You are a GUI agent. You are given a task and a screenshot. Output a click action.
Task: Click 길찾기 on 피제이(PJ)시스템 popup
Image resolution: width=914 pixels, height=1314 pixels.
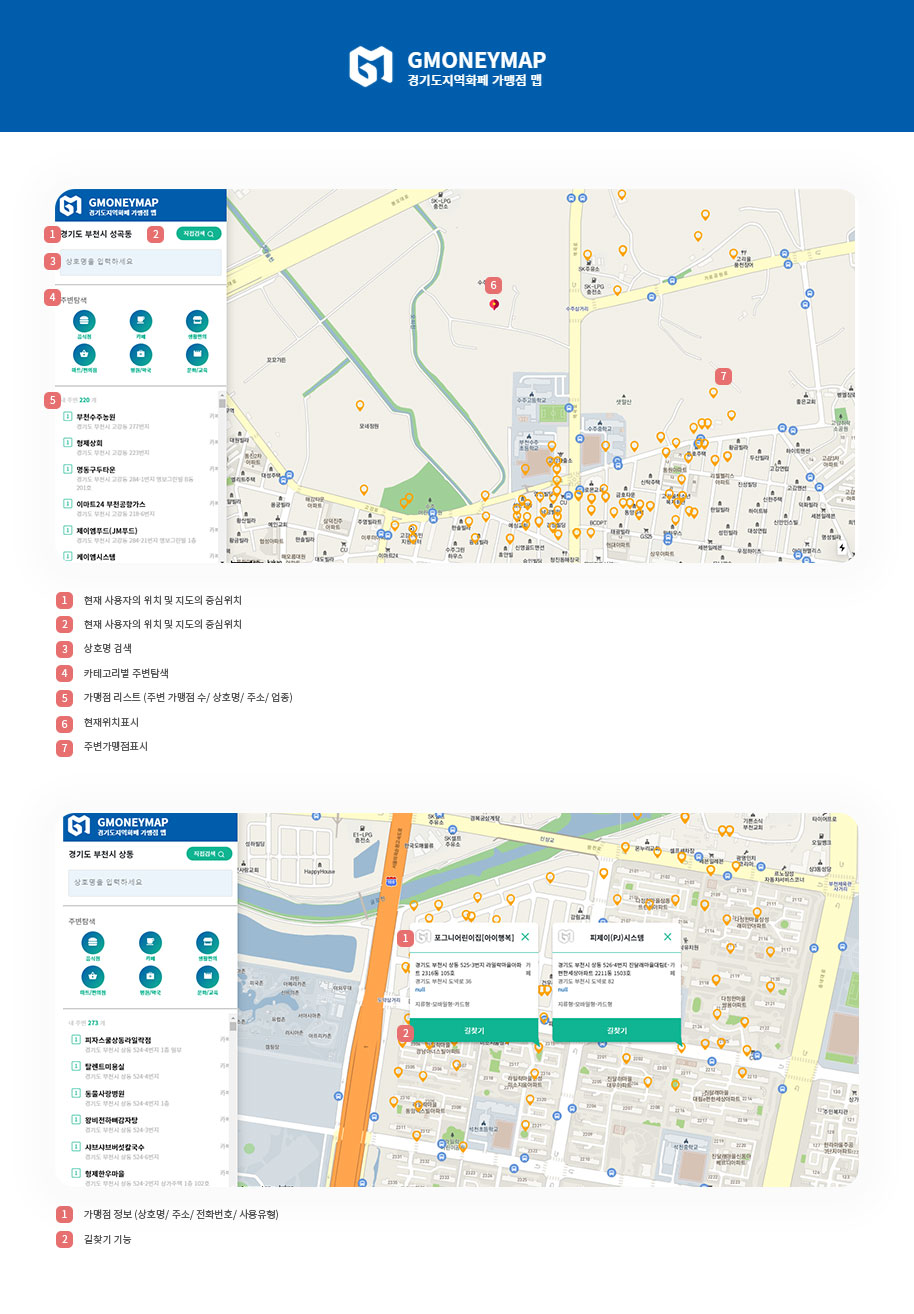coord(617,1030)
